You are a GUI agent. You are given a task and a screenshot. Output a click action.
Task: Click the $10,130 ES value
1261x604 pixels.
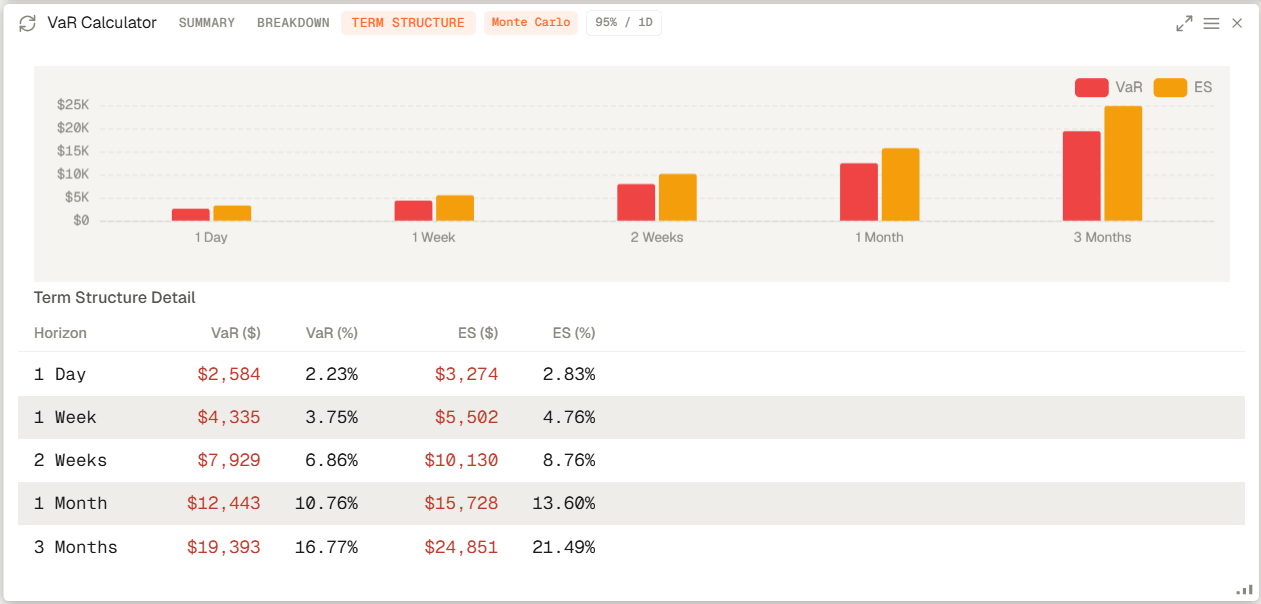coord(461,460)
